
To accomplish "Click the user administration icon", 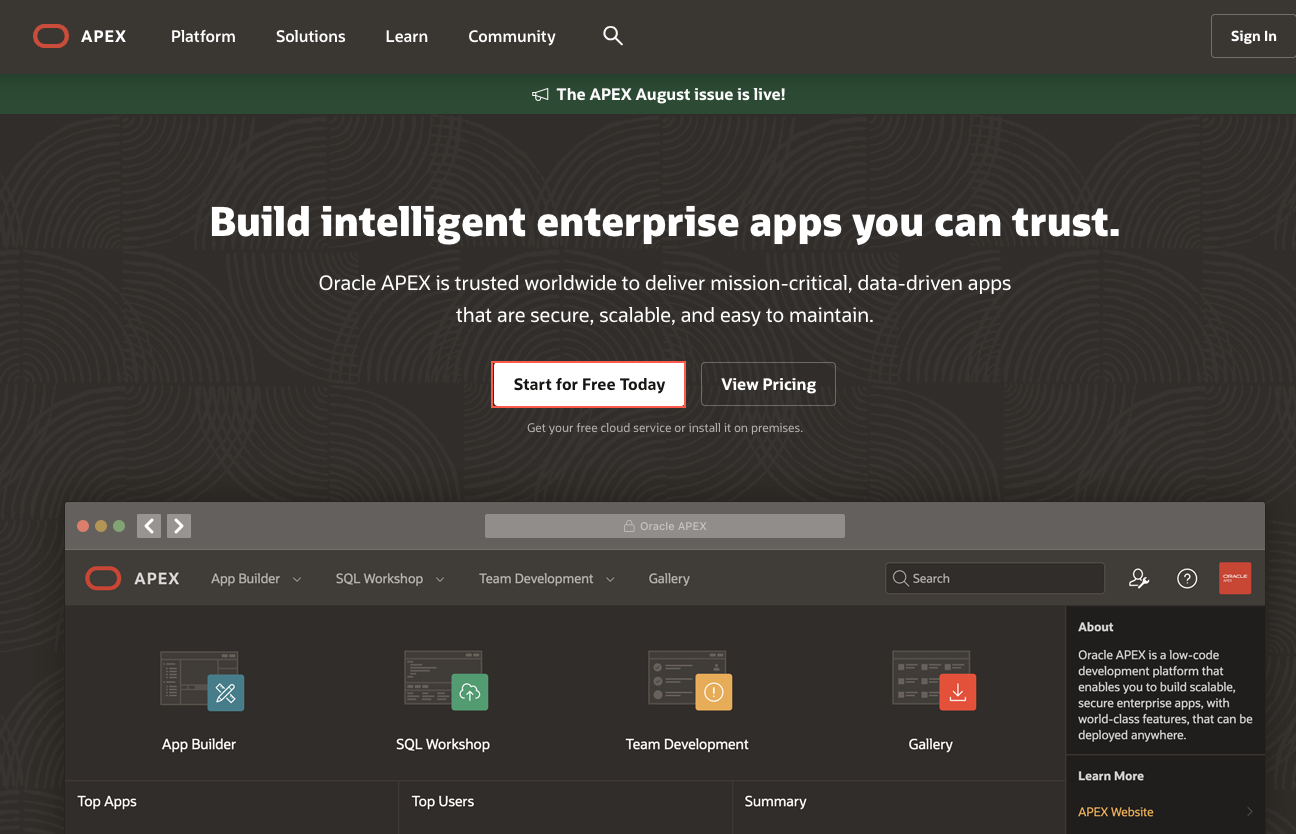I will coord(1139,578).
